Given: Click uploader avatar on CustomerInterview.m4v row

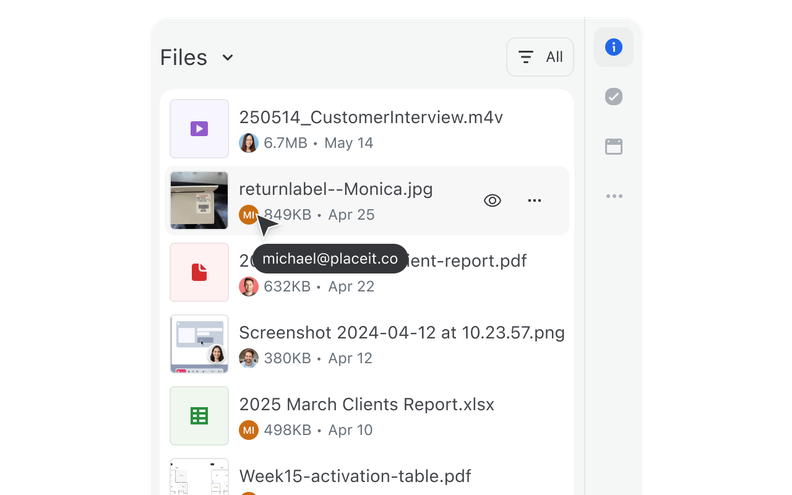Looking at the screenshot, I should tap(249, 143).
